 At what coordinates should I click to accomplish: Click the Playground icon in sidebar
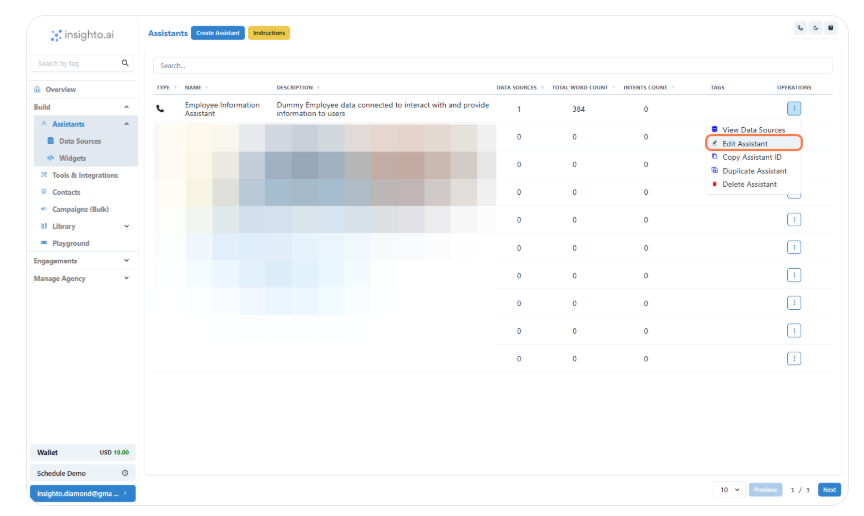(44, 243)
